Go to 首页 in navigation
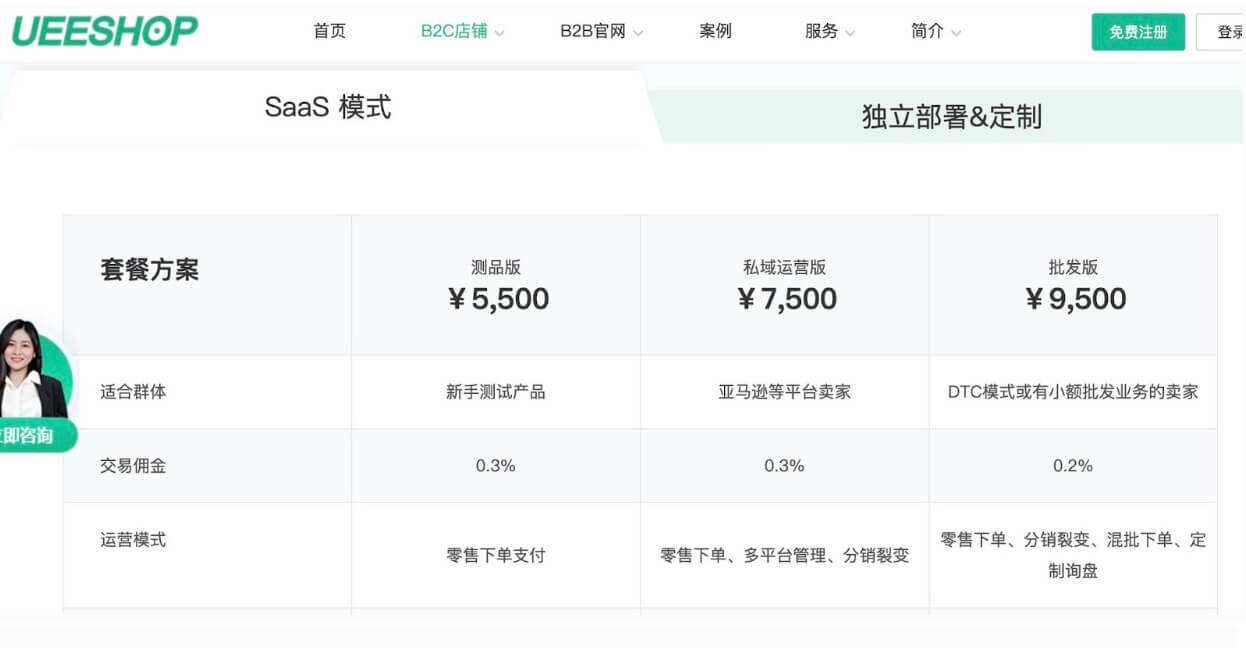 pyautogui.click(x=329, y=31)
